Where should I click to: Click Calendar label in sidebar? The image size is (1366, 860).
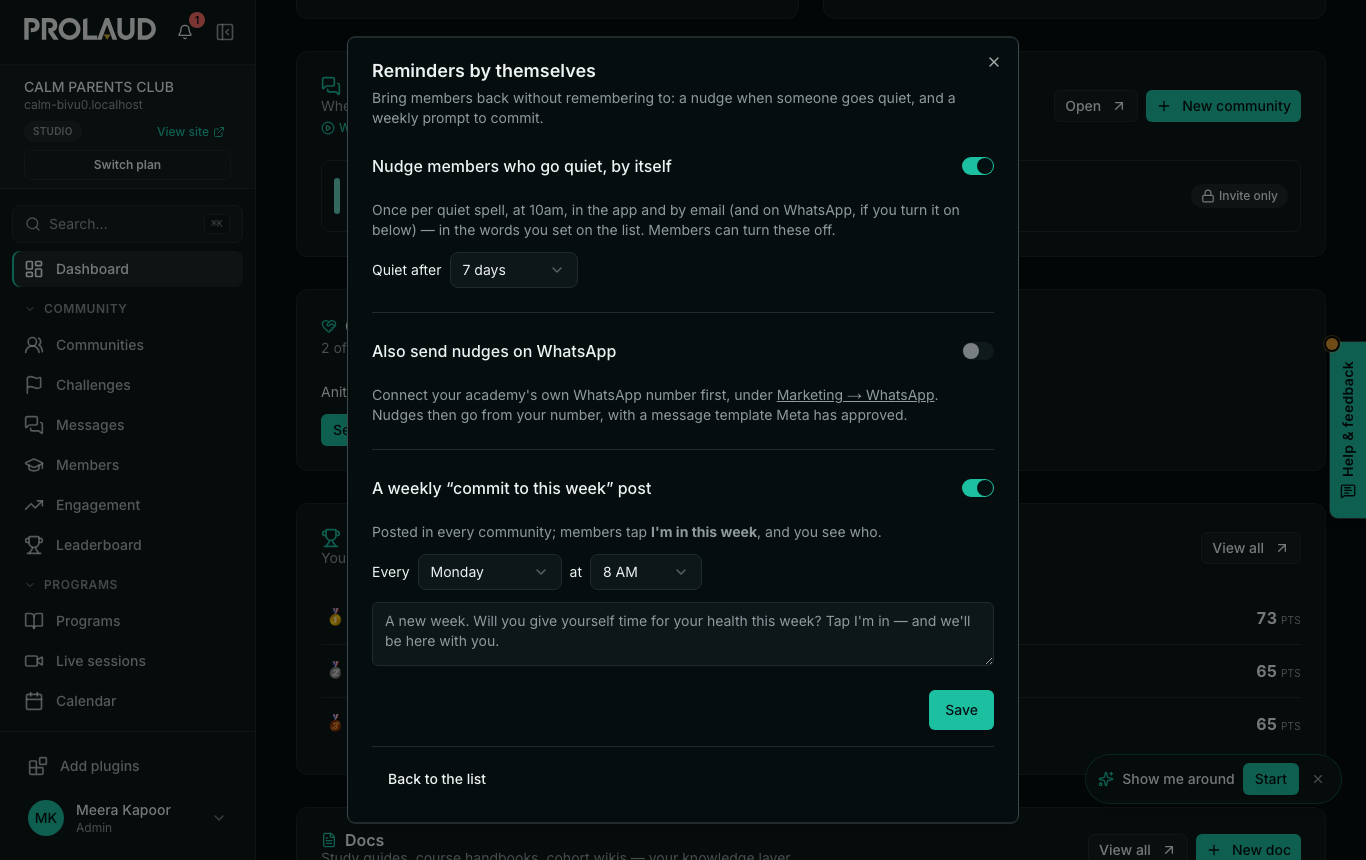click(86, 701)
